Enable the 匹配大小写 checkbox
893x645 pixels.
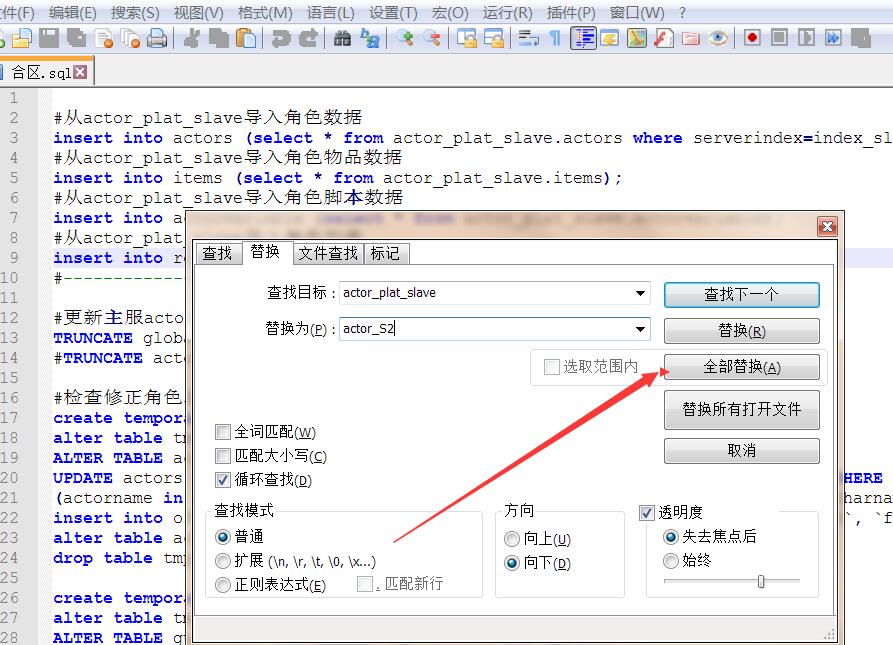[223, 456]
